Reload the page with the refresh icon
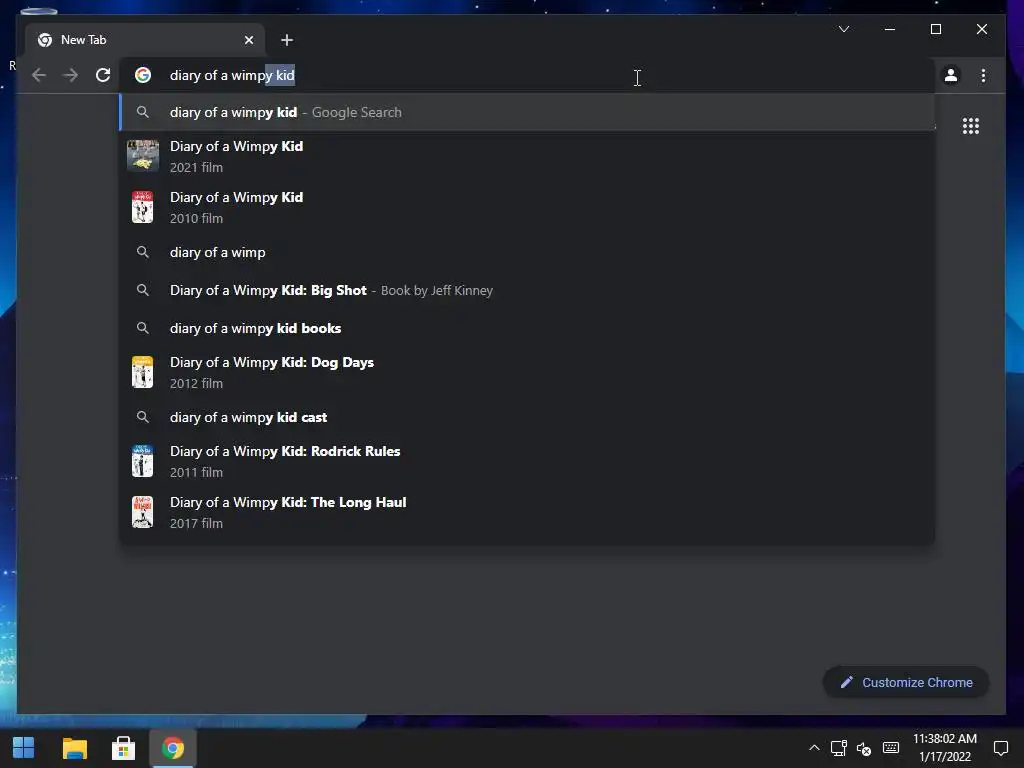The image size is (1024, 768). [103, 75]
